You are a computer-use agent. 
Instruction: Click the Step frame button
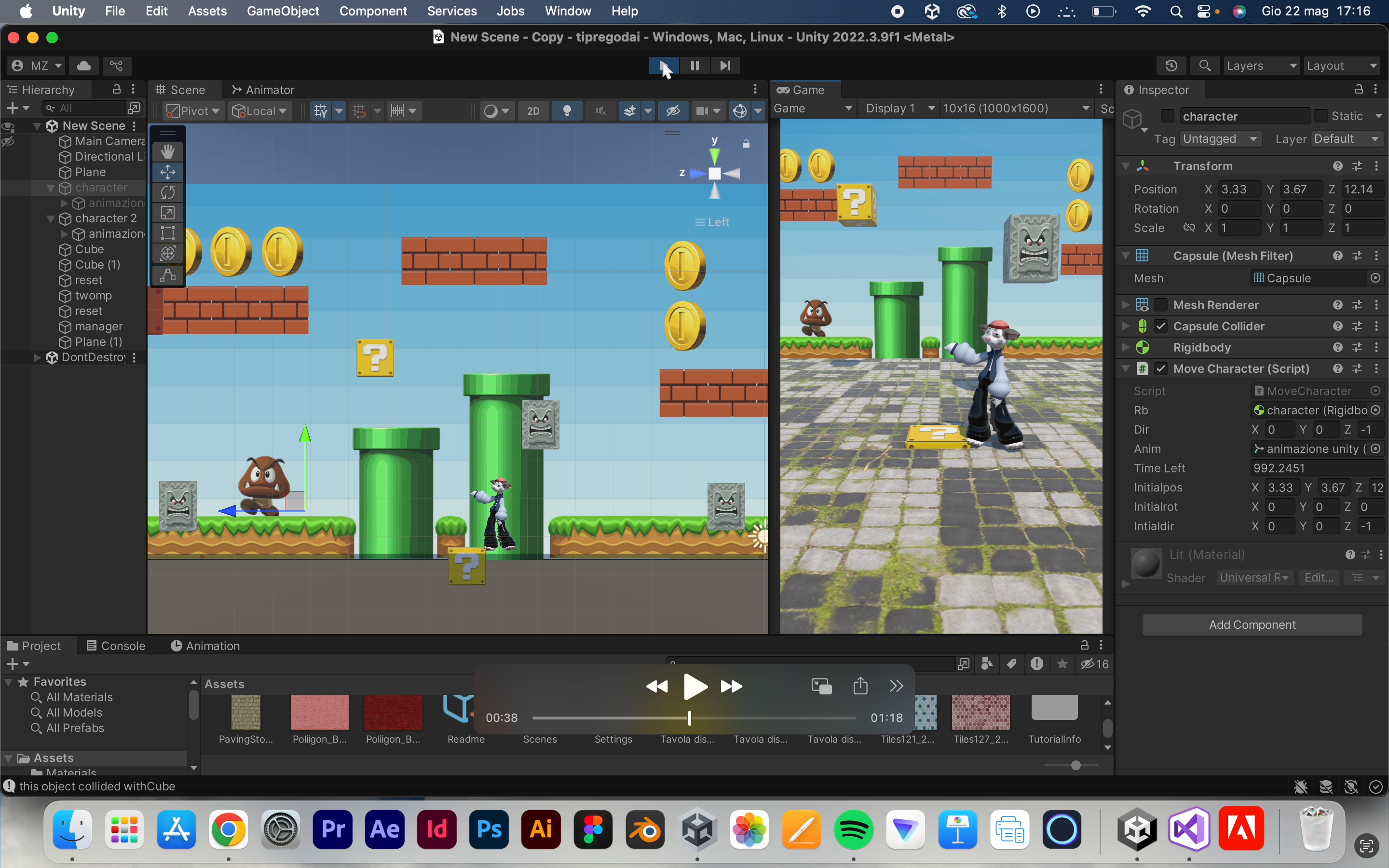pos(725,66)
